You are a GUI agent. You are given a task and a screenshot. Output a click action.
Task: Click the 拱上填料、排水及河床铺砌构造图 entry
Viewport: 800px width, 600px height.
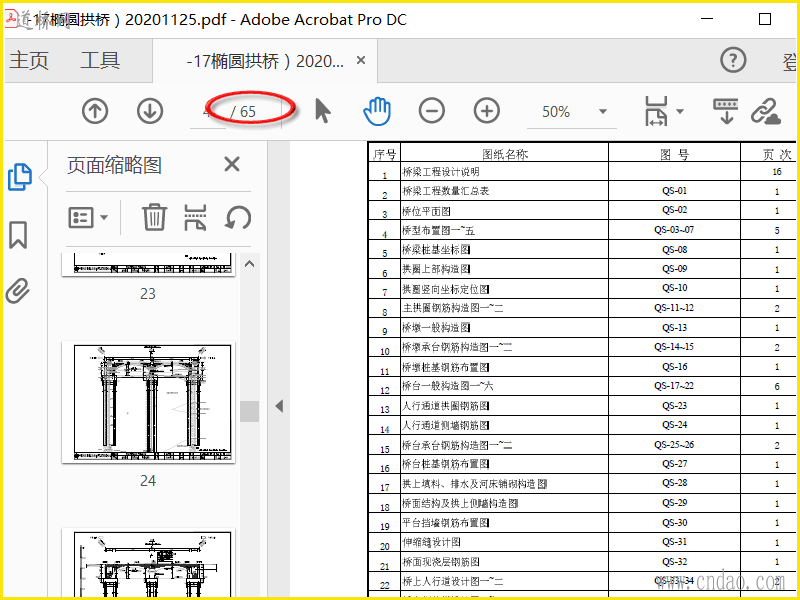pos(474,484)
